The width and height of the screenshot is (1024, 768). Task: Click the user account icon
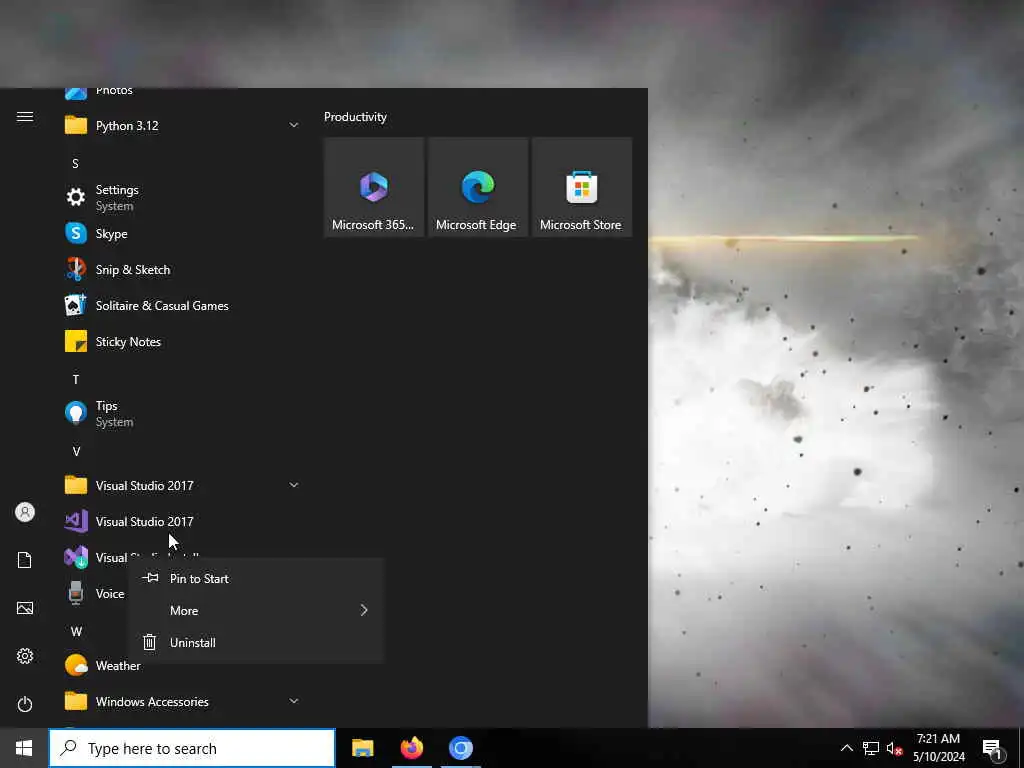click(x=25, y=512)
